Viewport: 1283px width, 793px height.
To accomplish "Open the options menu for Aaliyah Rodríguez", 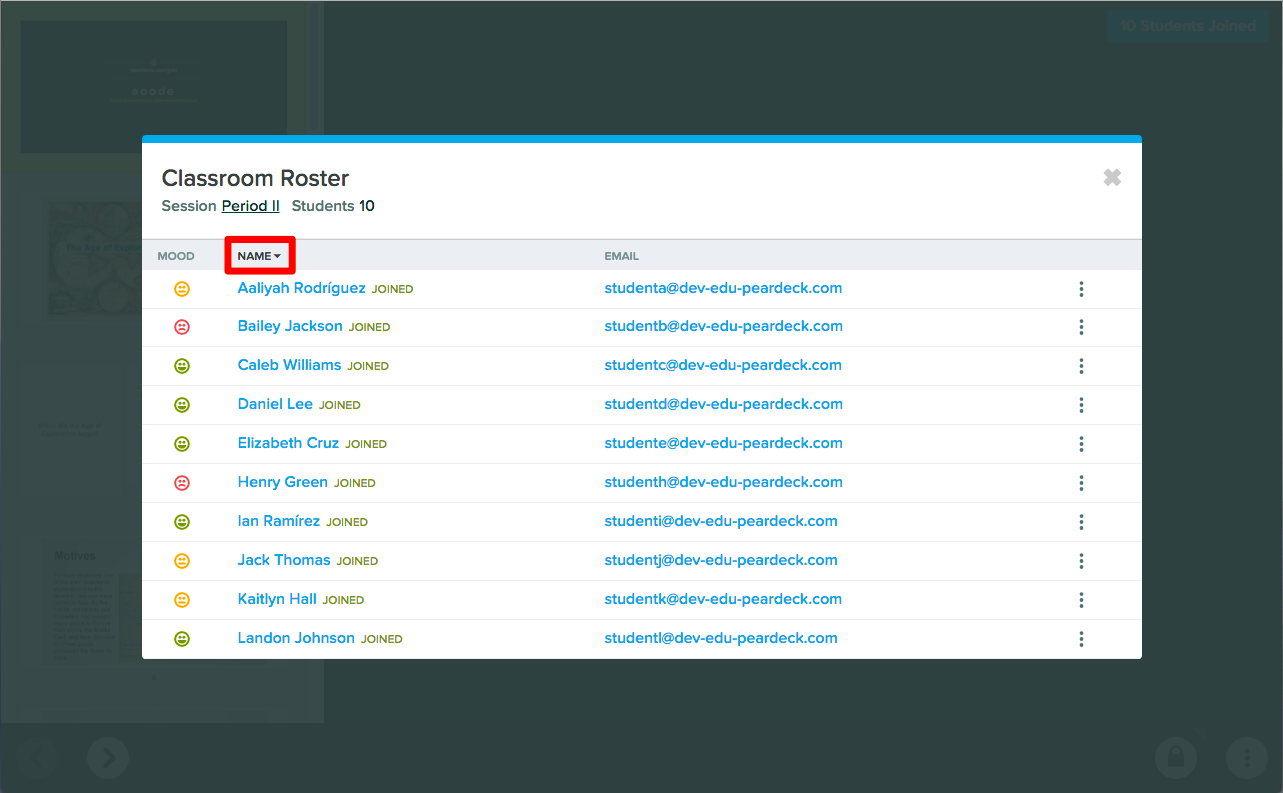I will (1081, 289).
